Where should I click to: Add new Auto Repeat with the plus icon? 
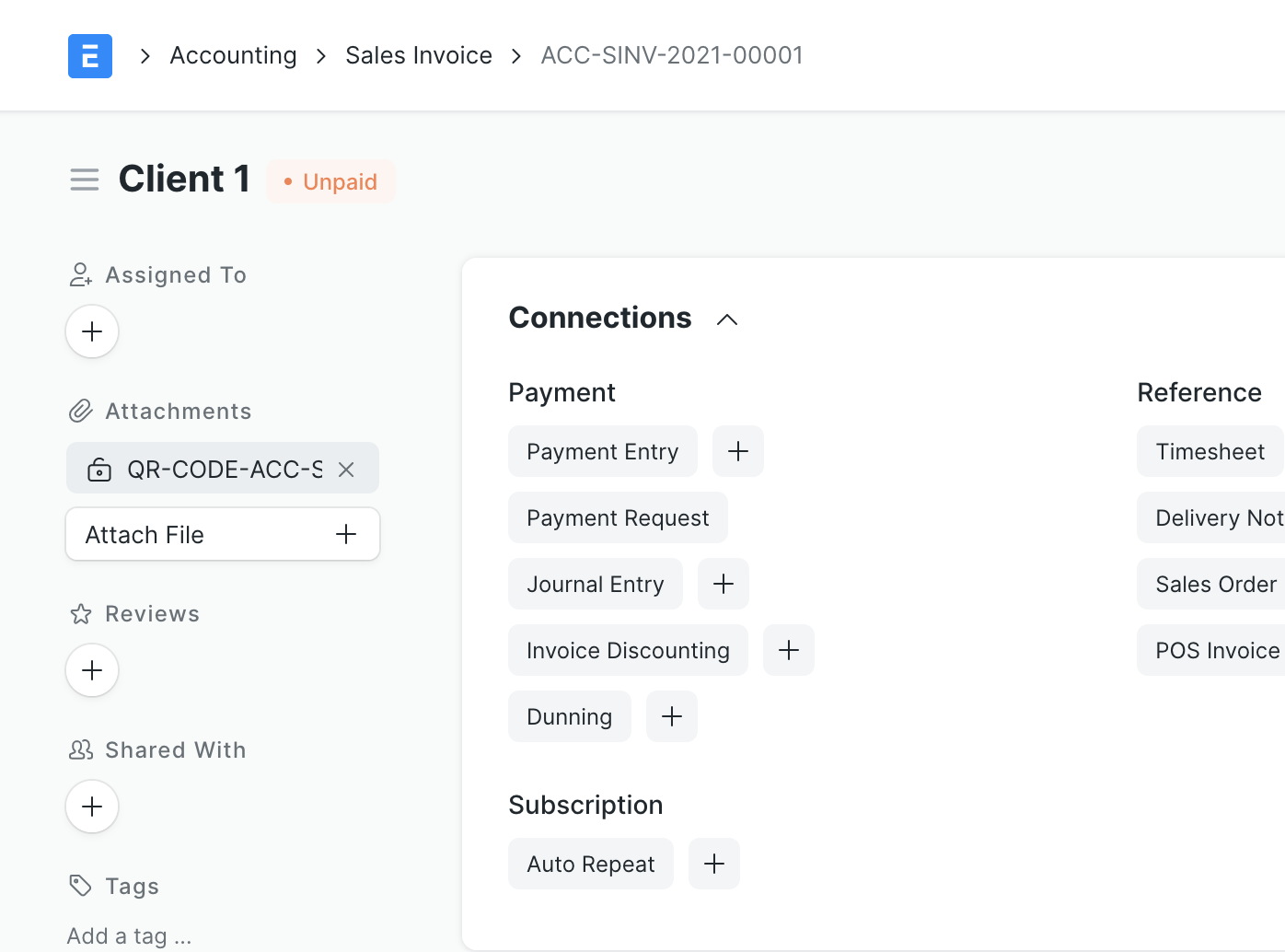714,864
